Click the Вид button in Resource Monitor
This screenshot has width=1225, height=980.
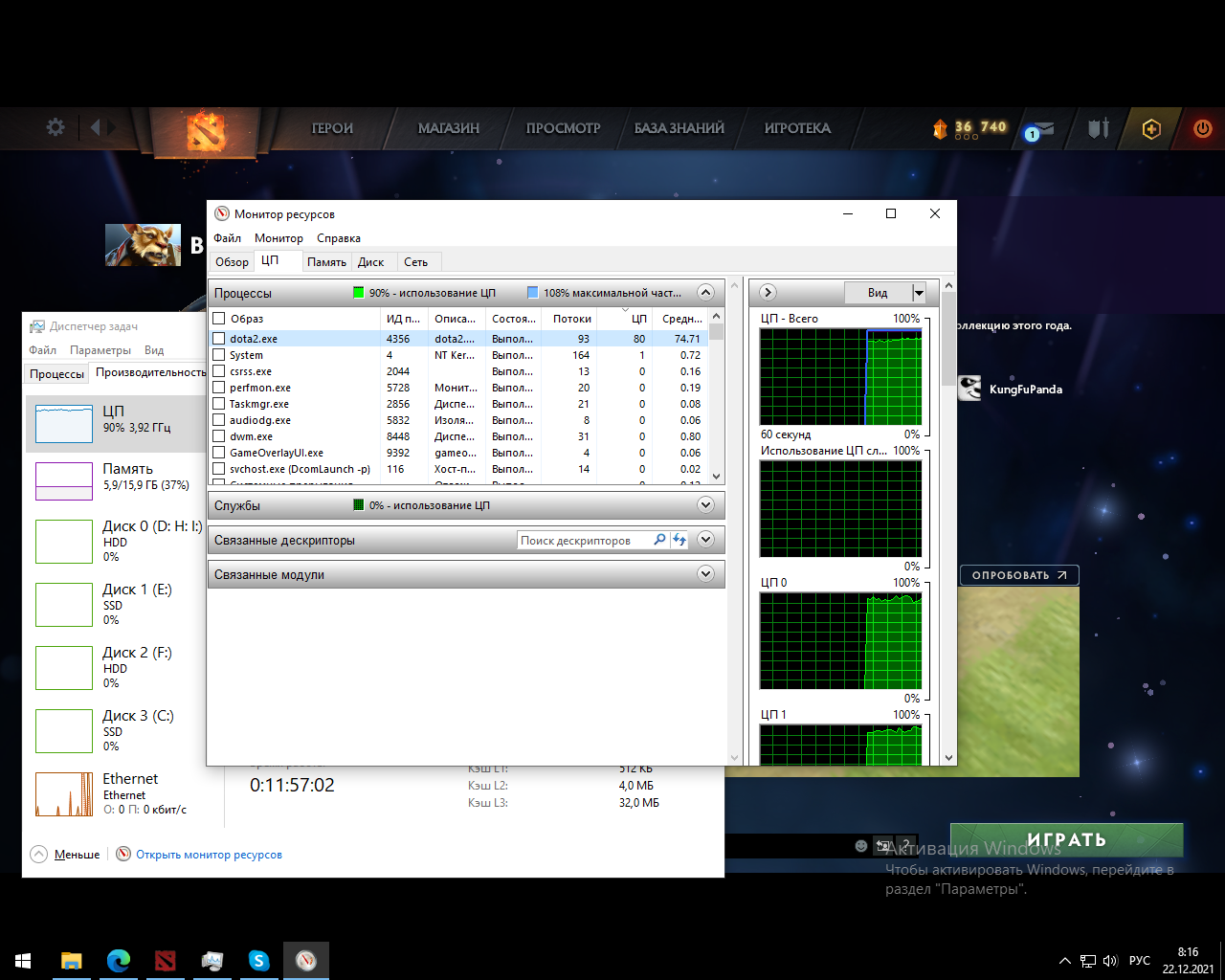878,293
